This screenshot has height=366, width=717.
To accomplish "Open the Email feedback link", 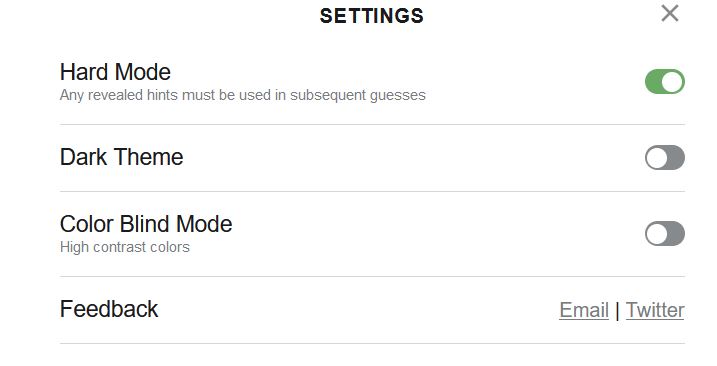I will coord(584,310).
